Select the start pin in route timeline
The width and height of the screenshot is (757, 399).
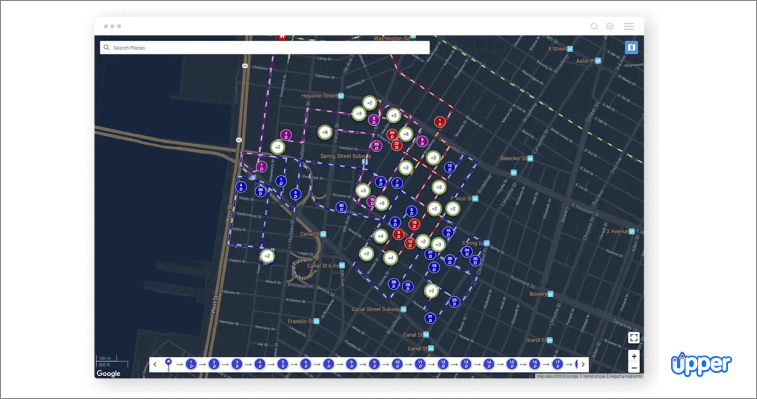click(168, 363)
